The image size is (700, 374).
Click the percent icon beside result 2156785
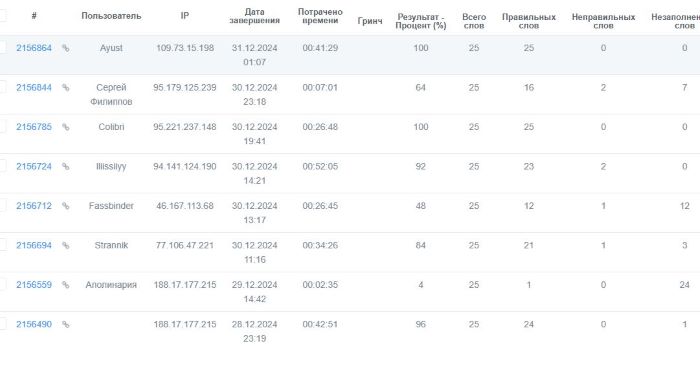(66, 127)
